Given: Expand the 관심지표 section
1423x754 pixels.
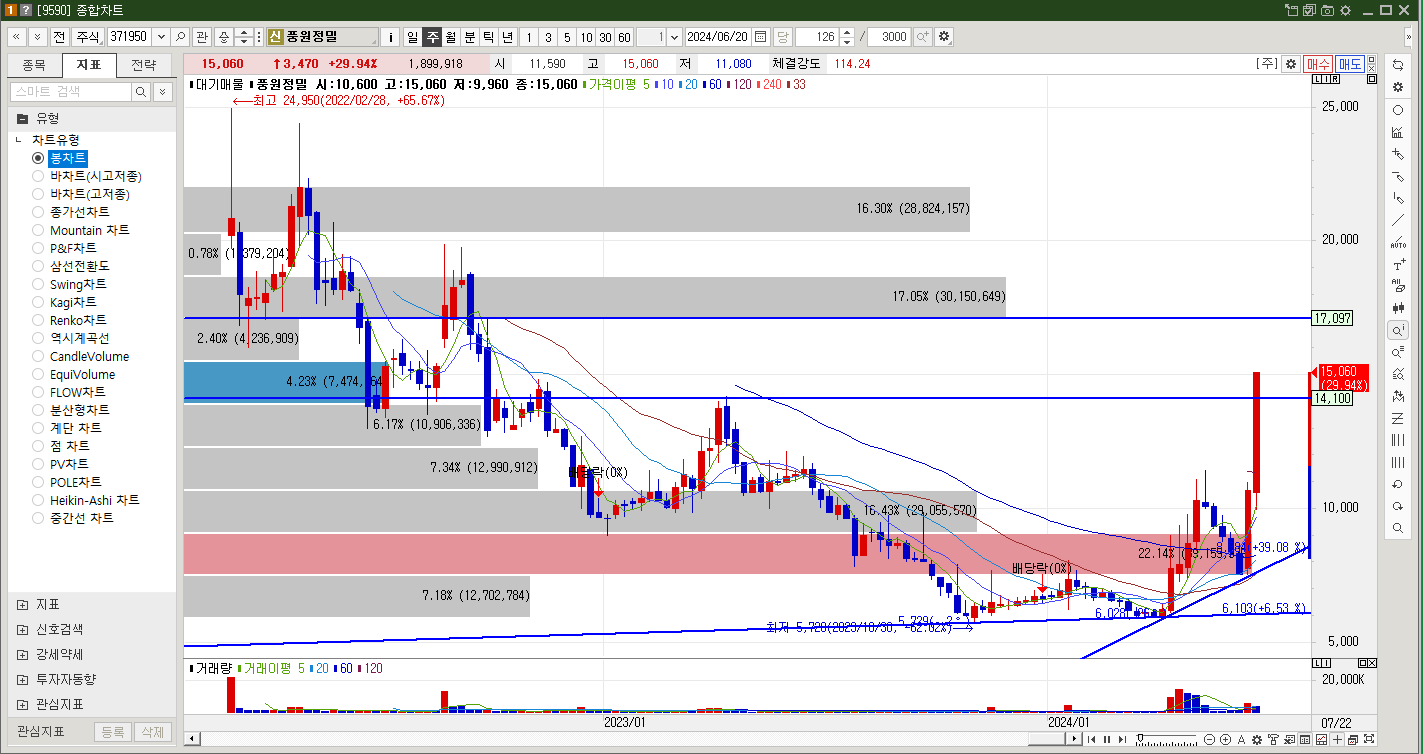Looking at the screenshot, I should pos(22,704).
